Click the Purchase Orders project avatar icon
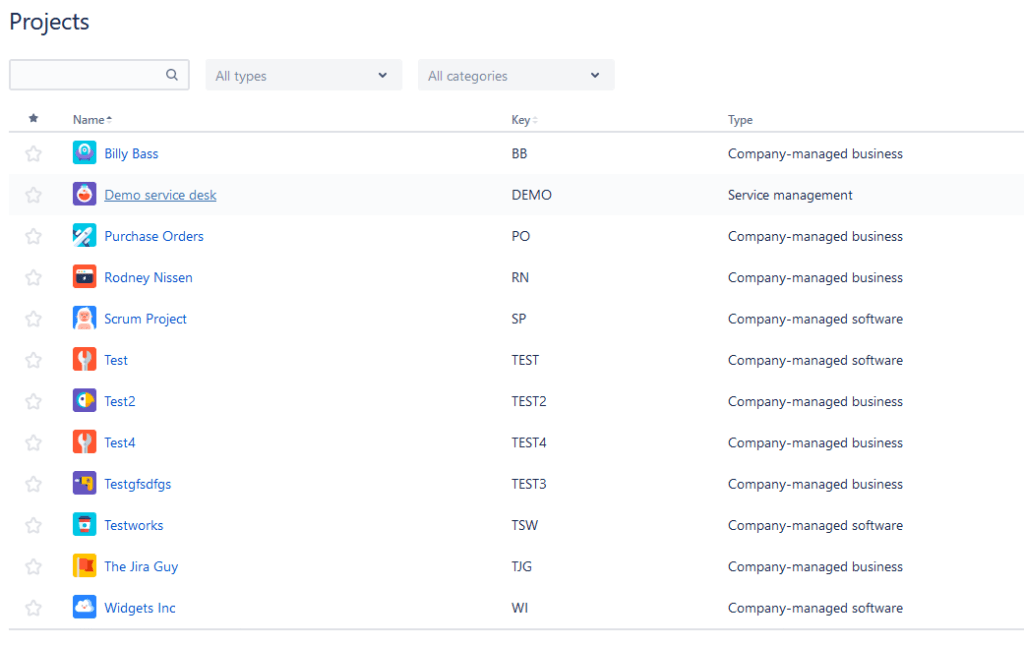The width and height of the screenshot is (1024, 646). [x=84, y=236]
